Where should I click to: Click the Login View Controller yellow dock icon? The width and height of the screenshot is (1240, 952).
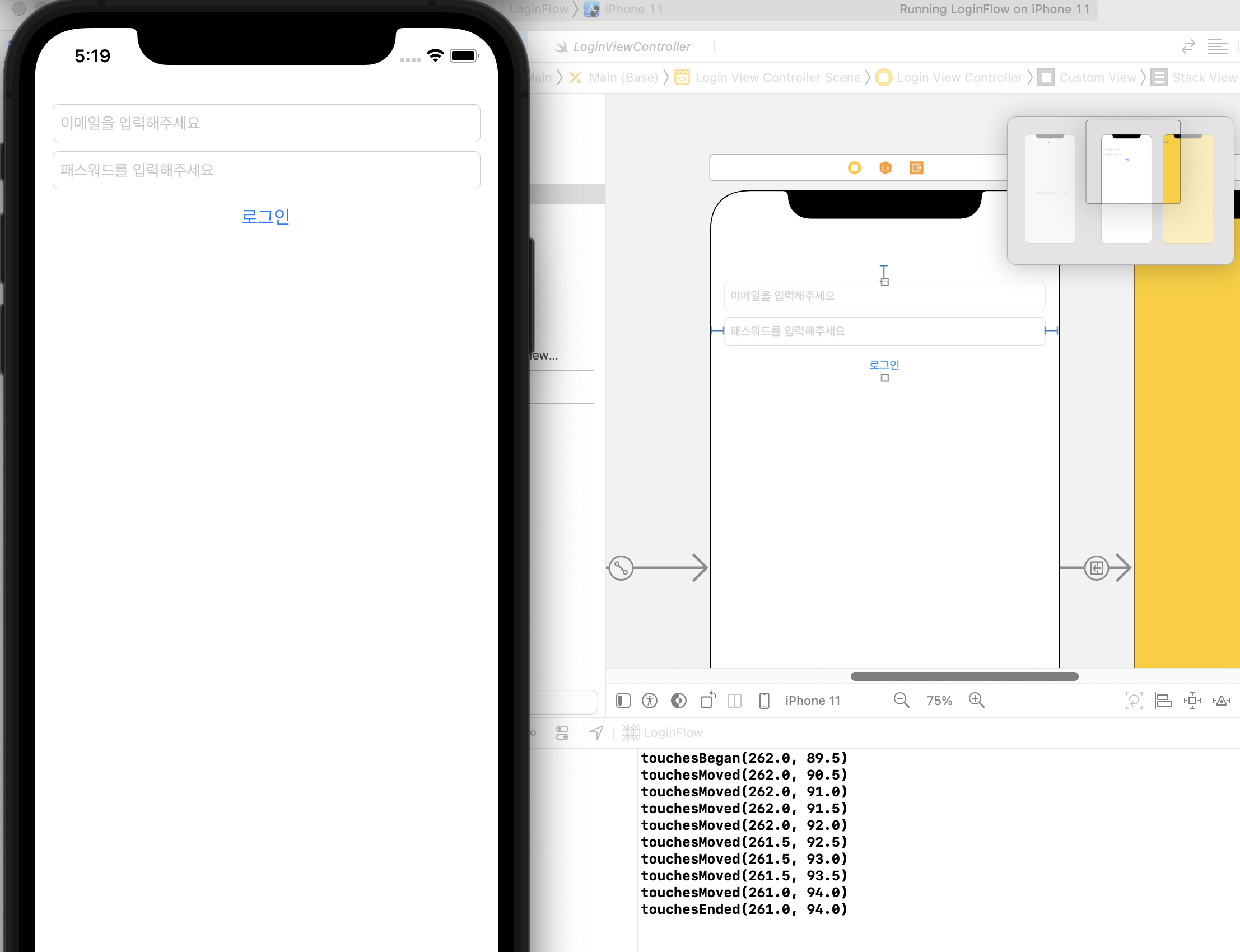pyautogui.click(x=855, y=168)
